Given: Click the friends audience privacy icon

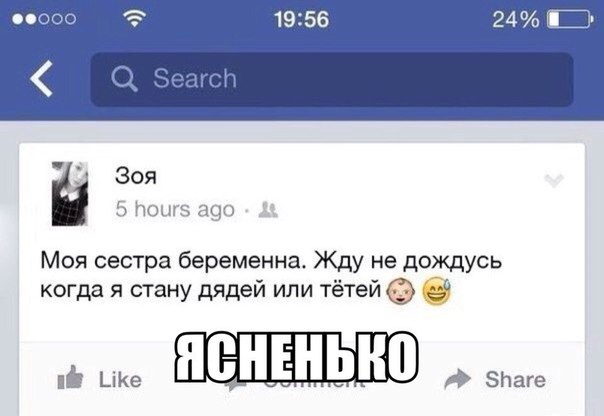Looking at the screenshot, I should coord(268,210).
